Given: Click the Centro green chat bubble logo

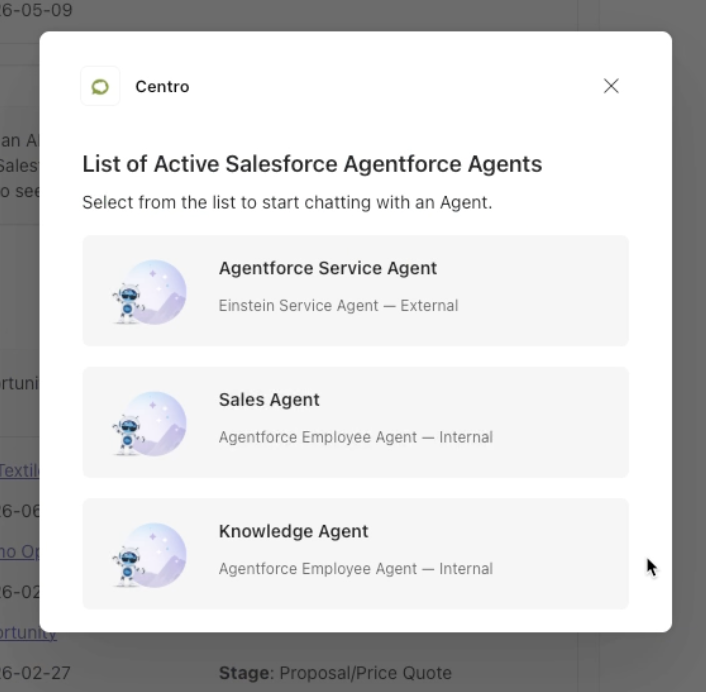Looking at the screenshot, I should 100,86.
